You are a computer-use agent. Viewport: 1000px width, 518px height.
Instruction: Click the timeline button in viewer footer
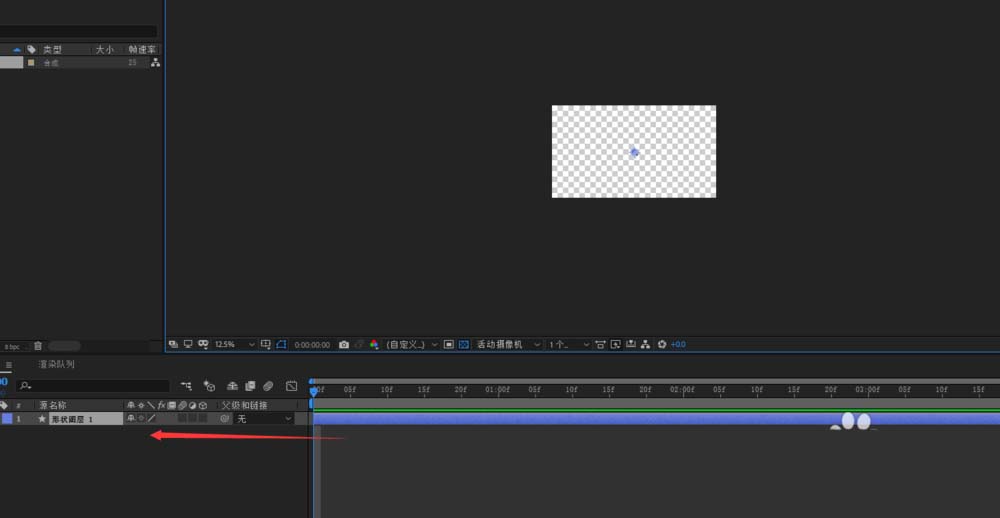(631, 344)
